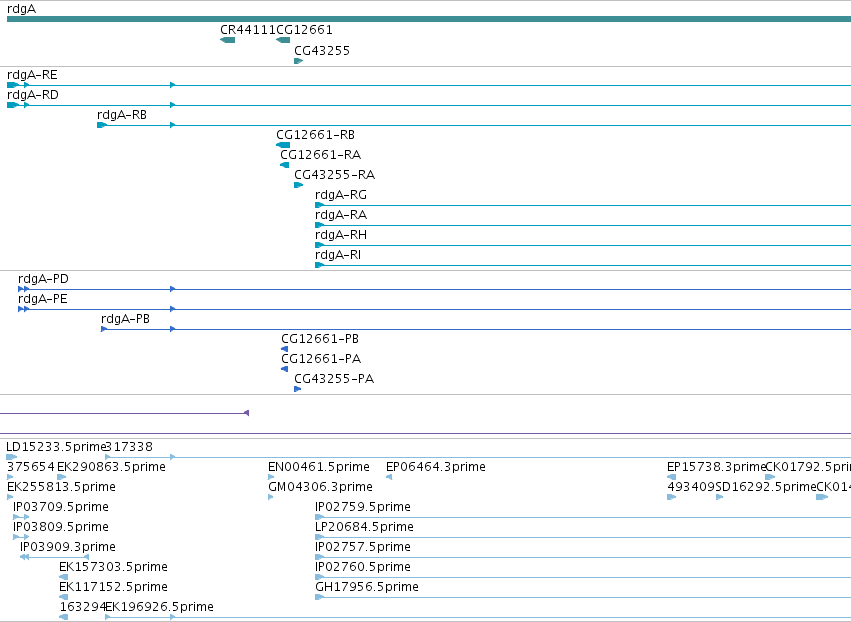Click the EK157303.5prime EST
Image resolution: width=851 pixels, height=622 pixels.
pyautogui.click(x=63, y=577)
